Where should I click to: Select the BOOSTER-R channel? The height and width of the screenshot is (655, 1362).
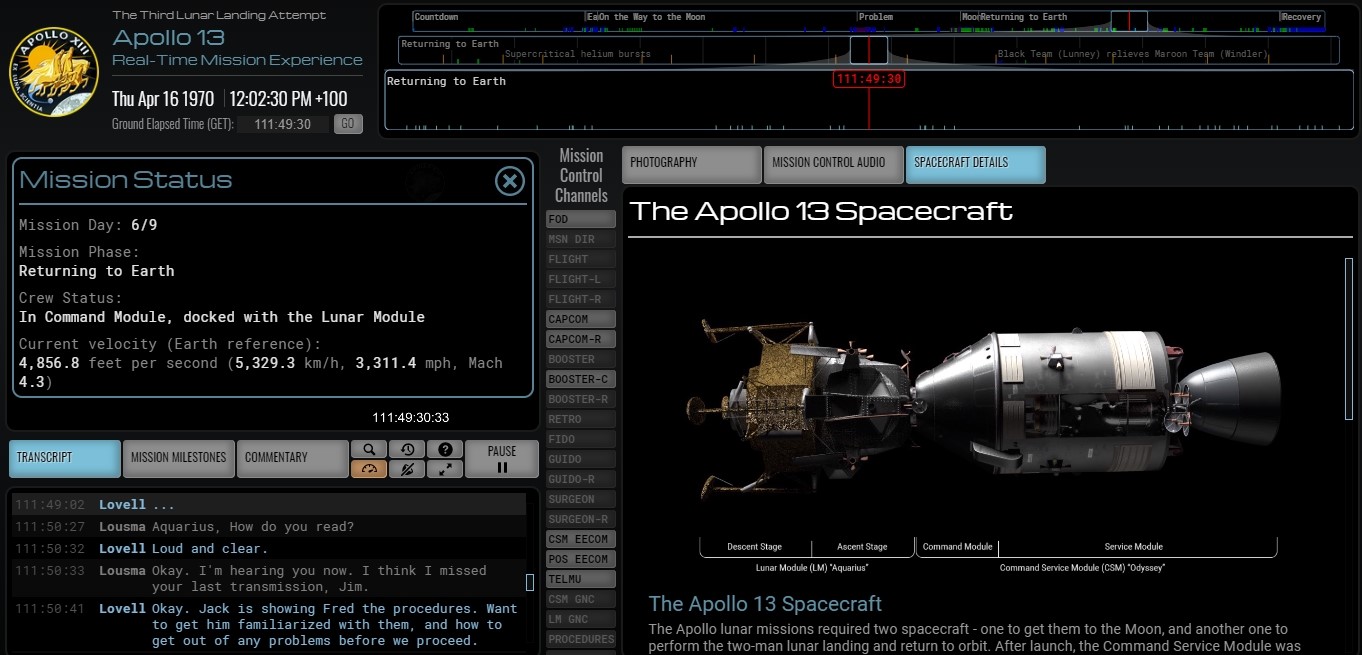point(581,399)
